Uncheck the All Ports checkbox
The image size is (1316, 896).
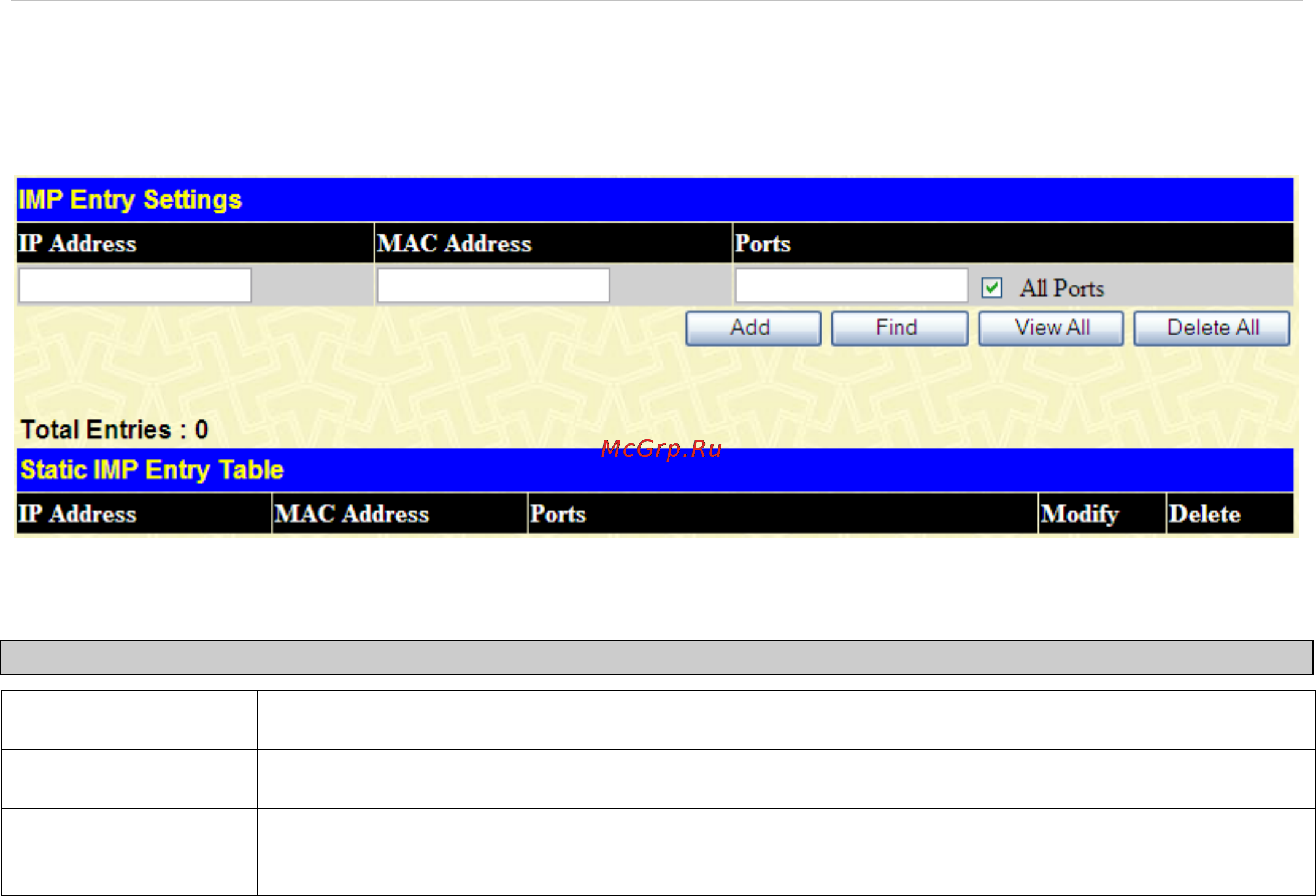pyautogui.click(x=992, y=288)
